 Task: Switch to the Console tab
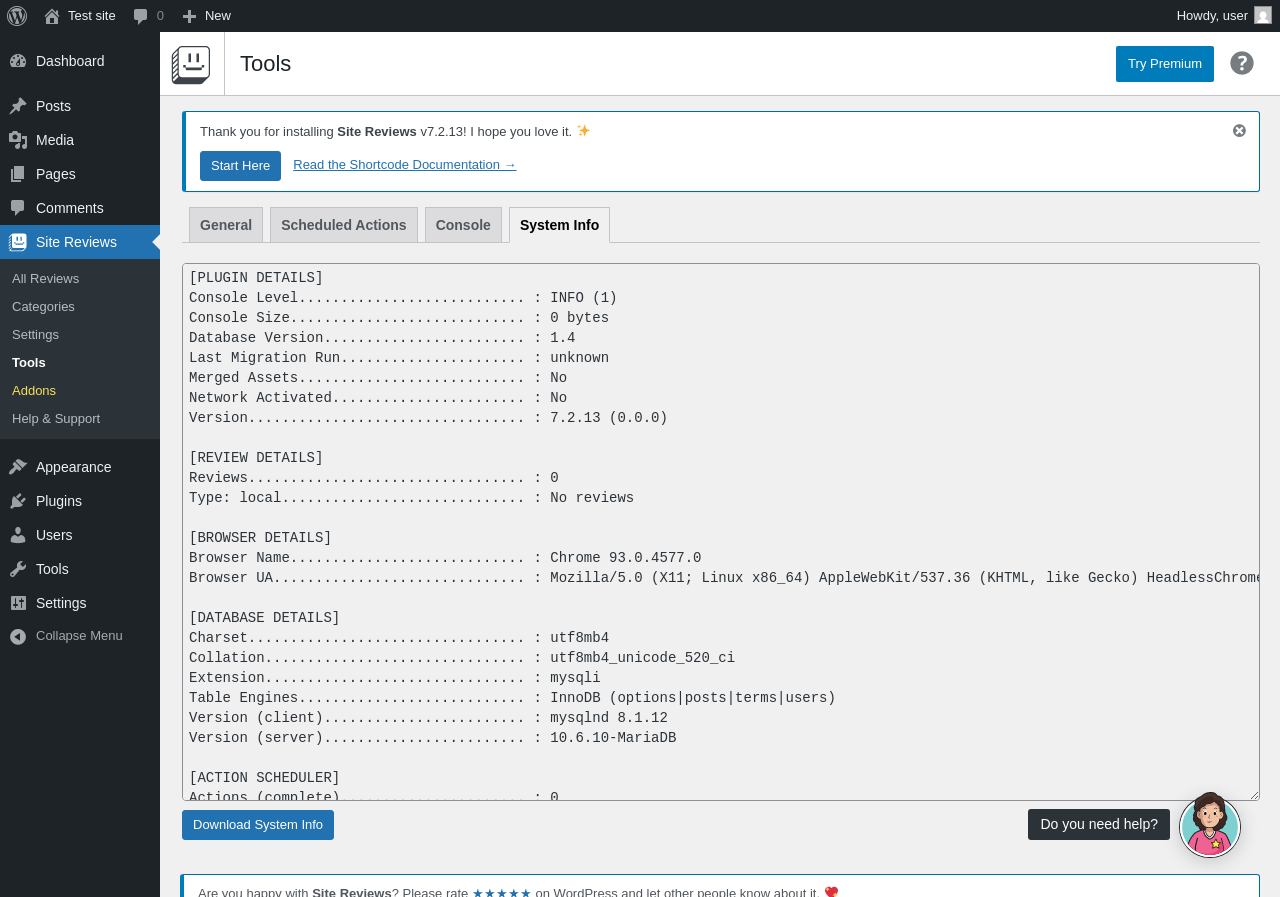(x=463, y=225)
